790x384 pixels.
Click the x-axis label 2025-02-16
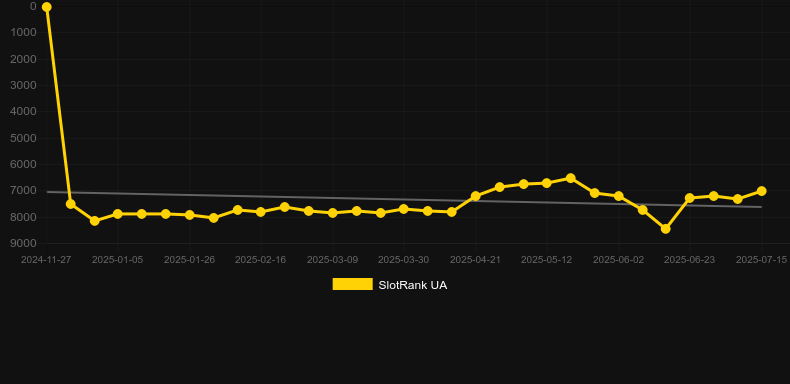tap(260, 260)
